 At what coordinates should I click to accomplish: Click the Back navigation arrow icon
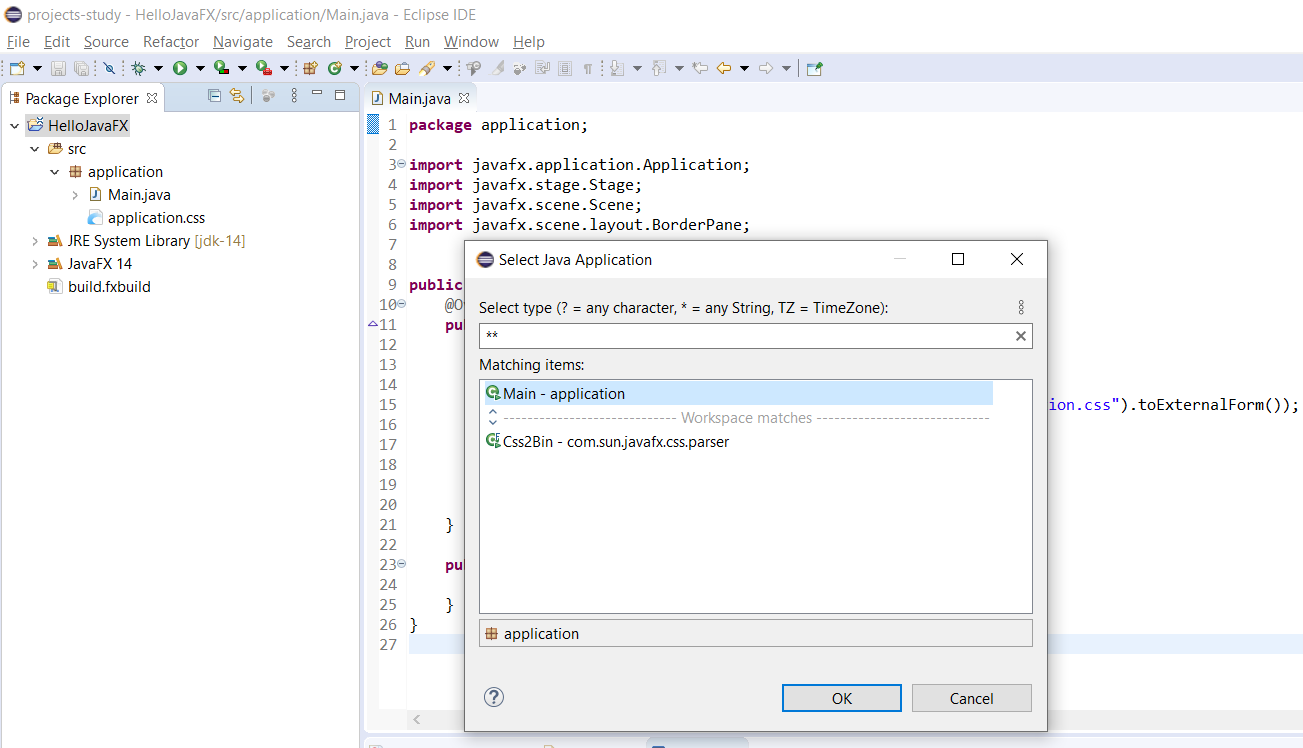[x=723, y=68]
